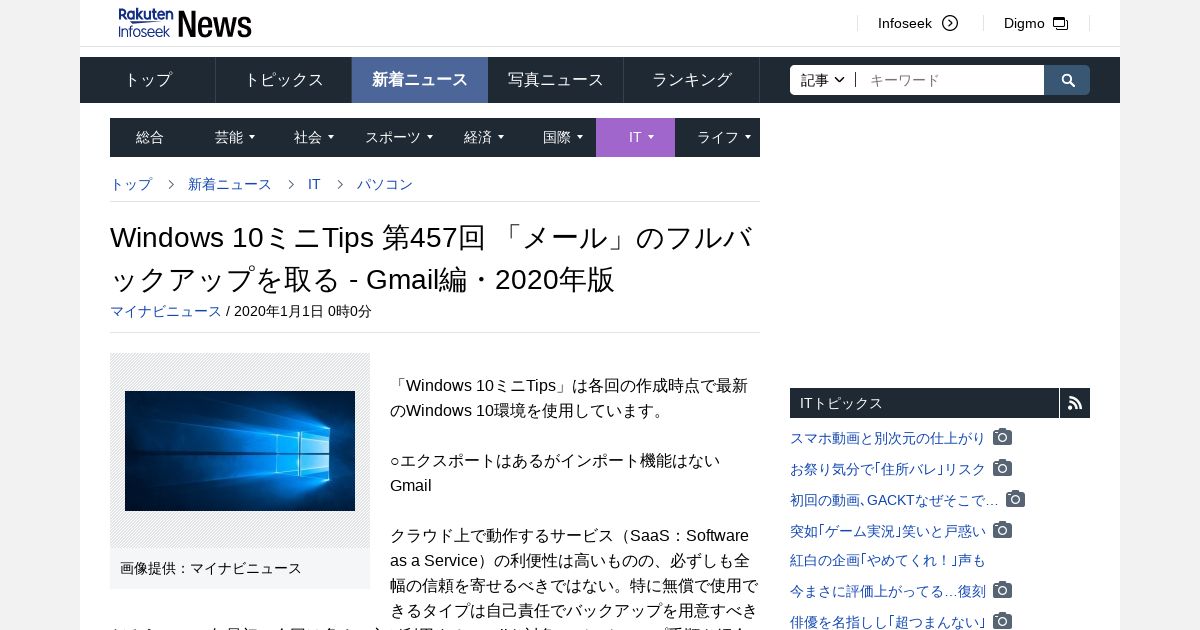Click camera icon beside 俳優を名指しし「超つまんない」

[x=1002, y=621]
